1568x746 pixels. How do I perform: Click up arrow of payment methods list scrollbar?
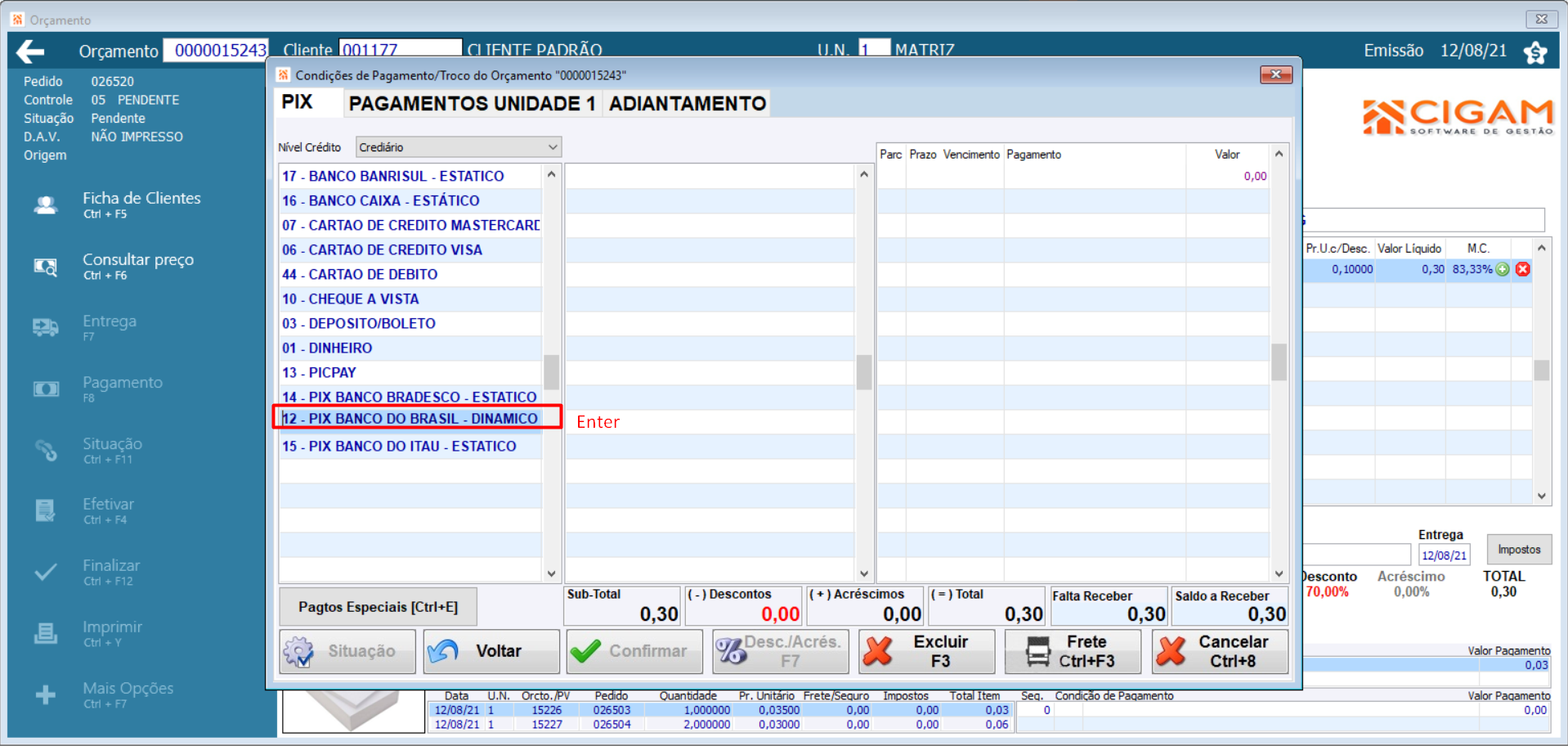click(551, 173)
